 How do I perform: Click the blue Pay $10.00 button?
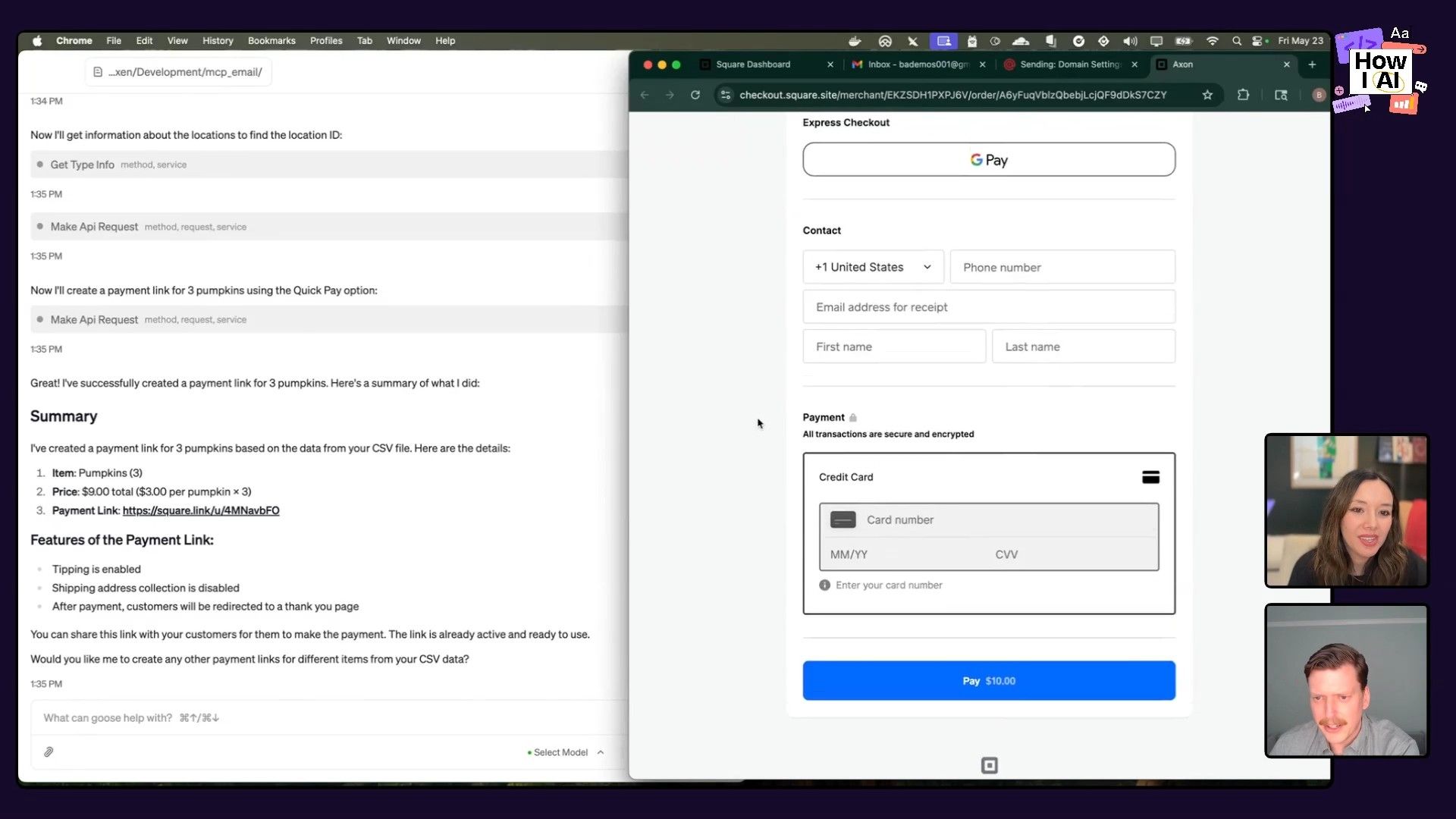989,680
